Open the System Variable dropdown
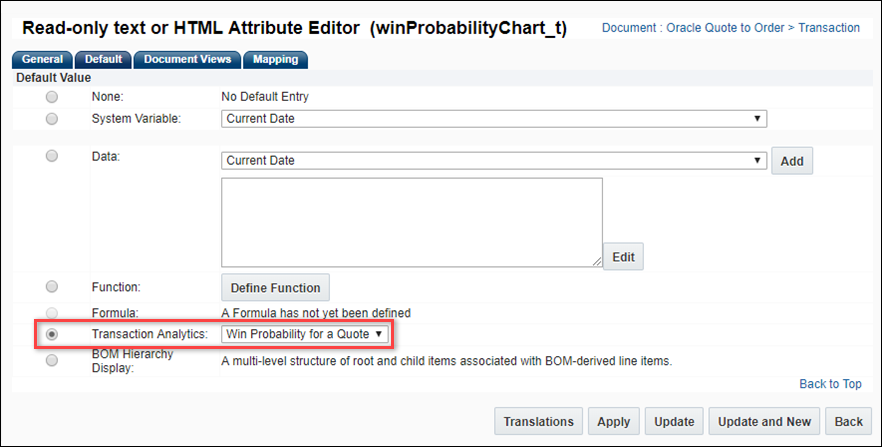 pos(493,119)
